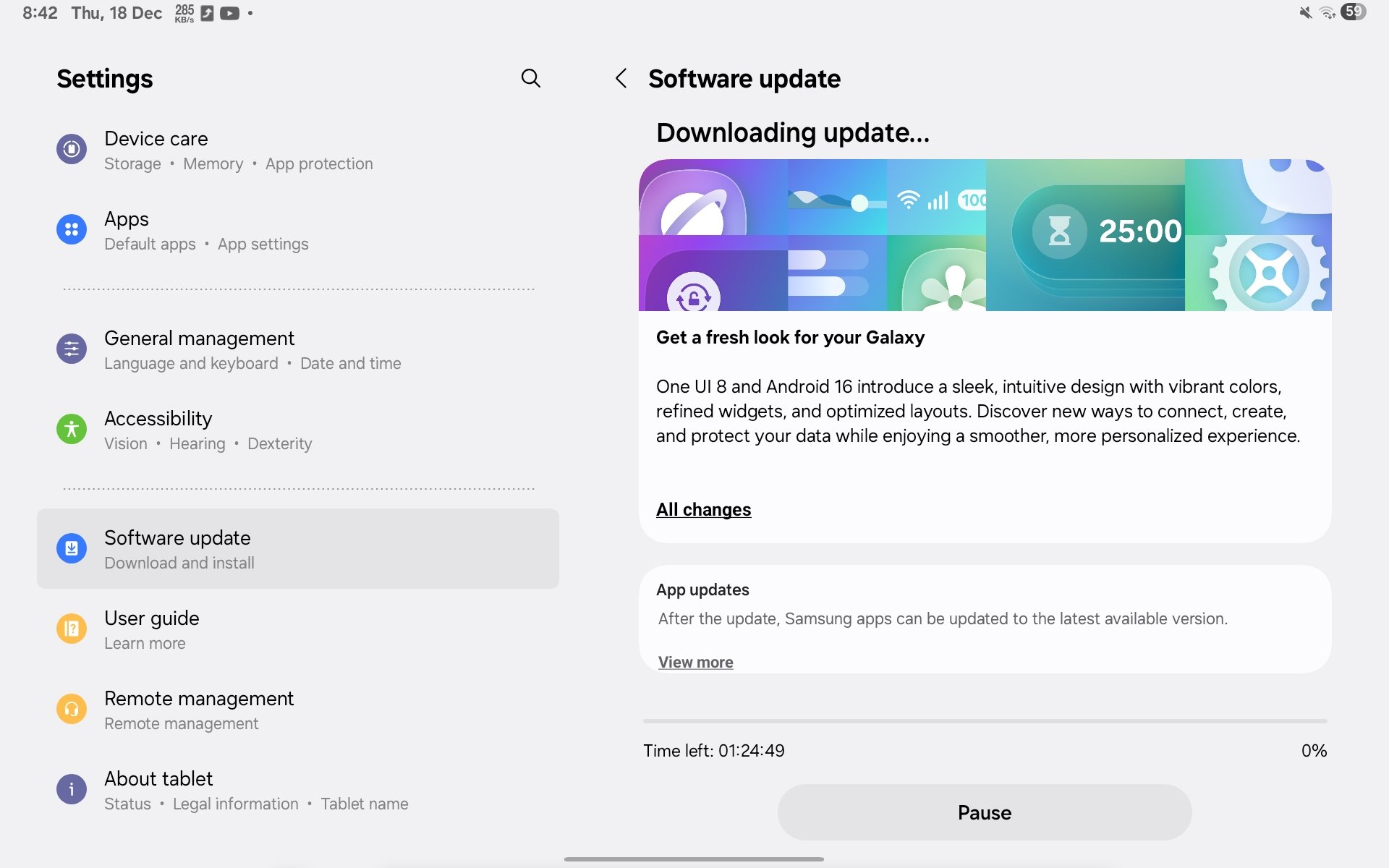Screen dimensions: 1389x868
Task: Tap the battery indicator in status bar
Action: [1353, 12]
